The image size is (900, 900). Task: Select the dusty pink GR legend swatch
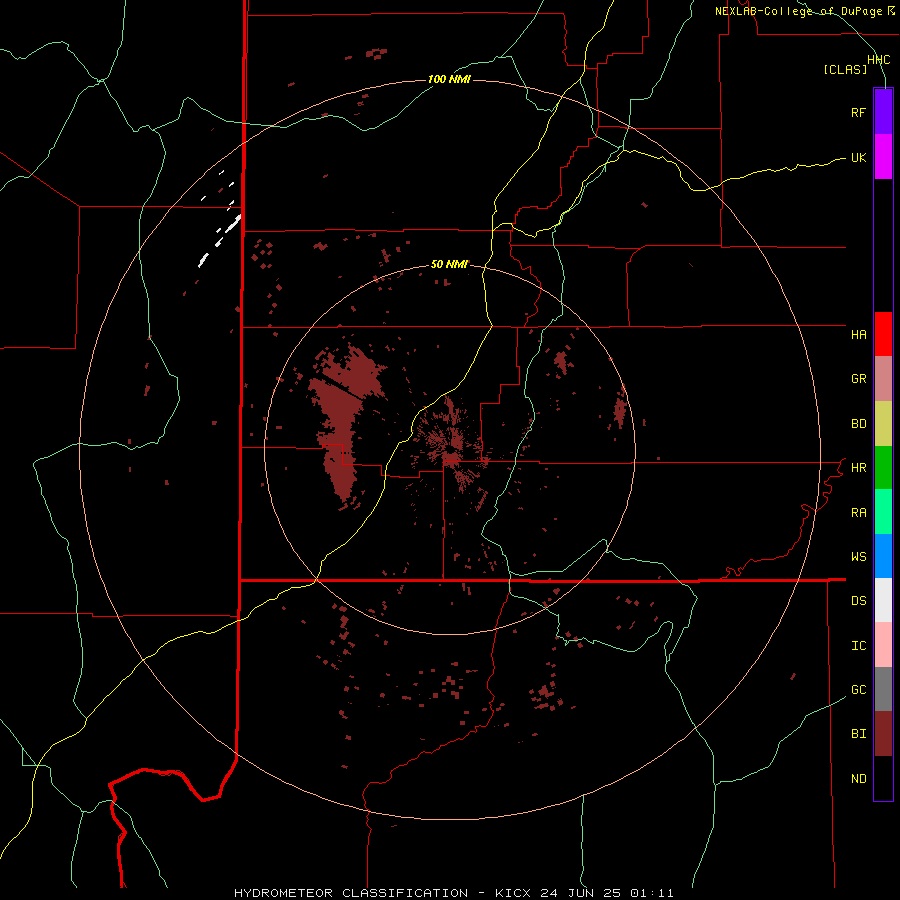click(x=883, y=379)
